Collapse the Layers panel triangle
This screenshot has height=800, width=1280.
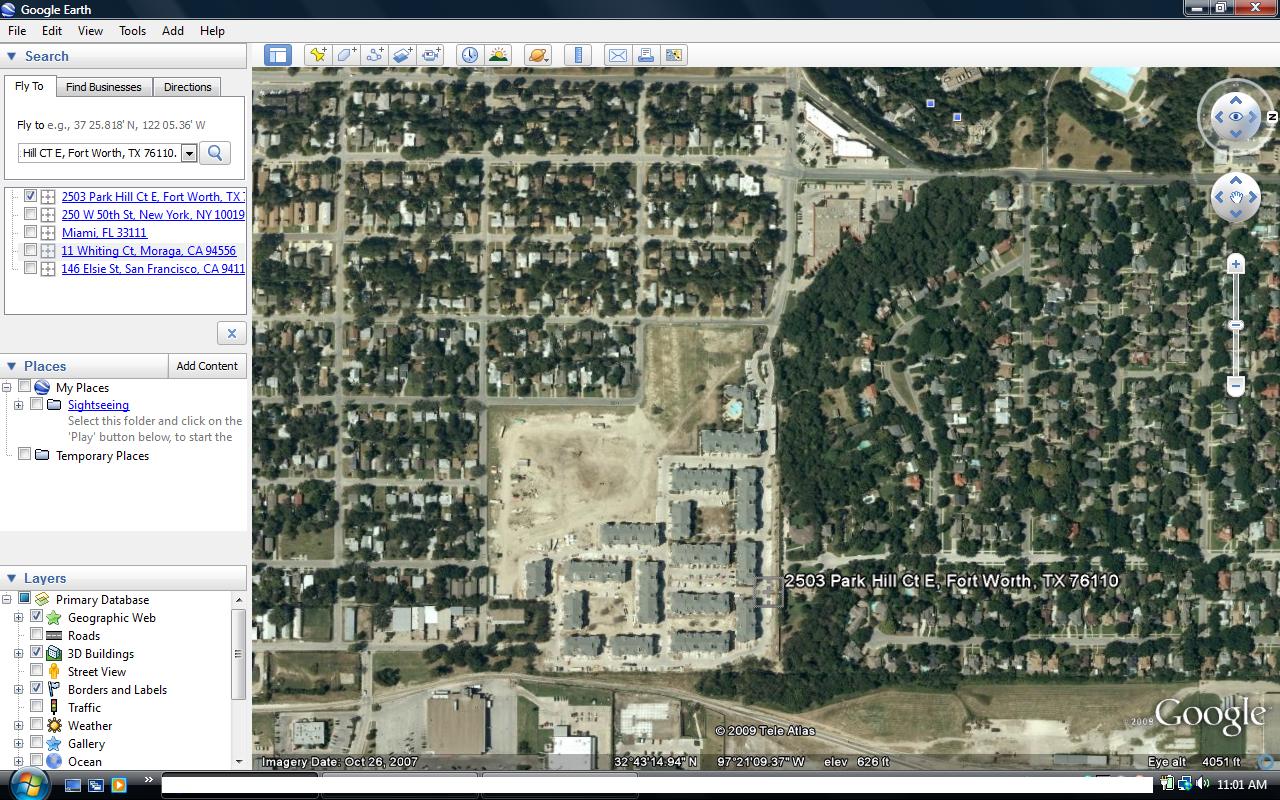(x=12, y=578)
